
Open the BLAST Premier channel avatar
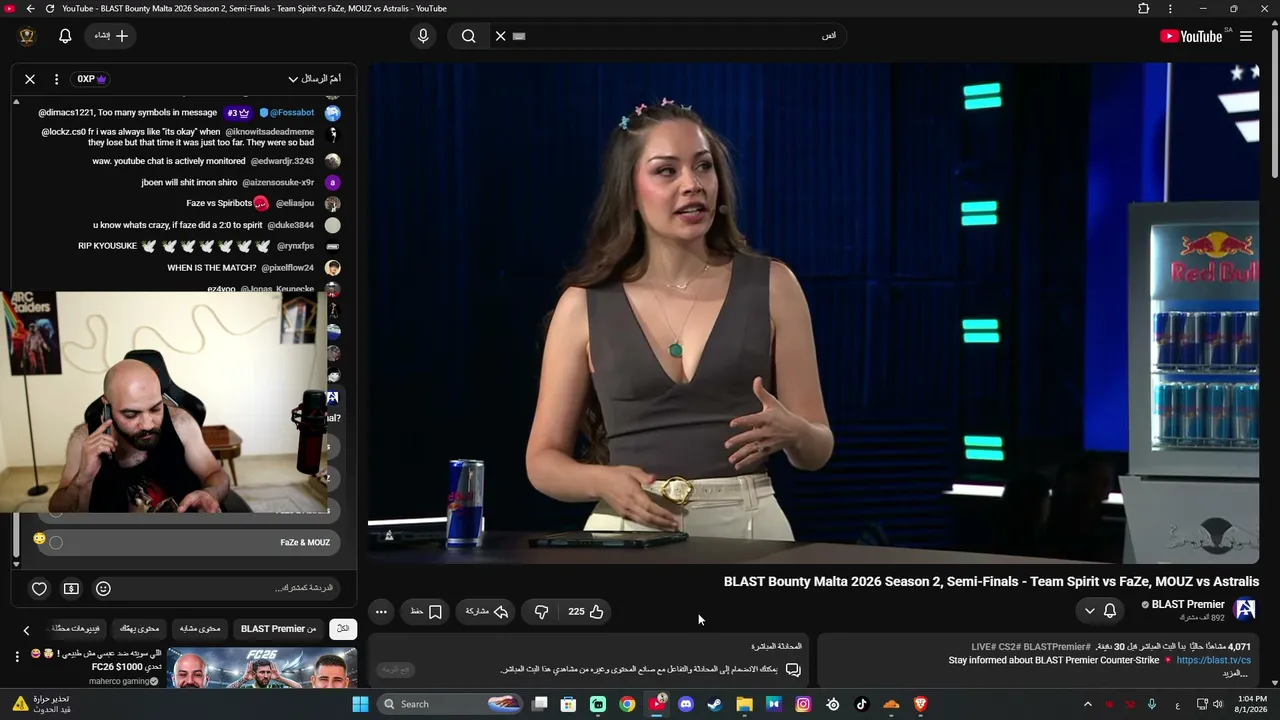coord(1245,610)
